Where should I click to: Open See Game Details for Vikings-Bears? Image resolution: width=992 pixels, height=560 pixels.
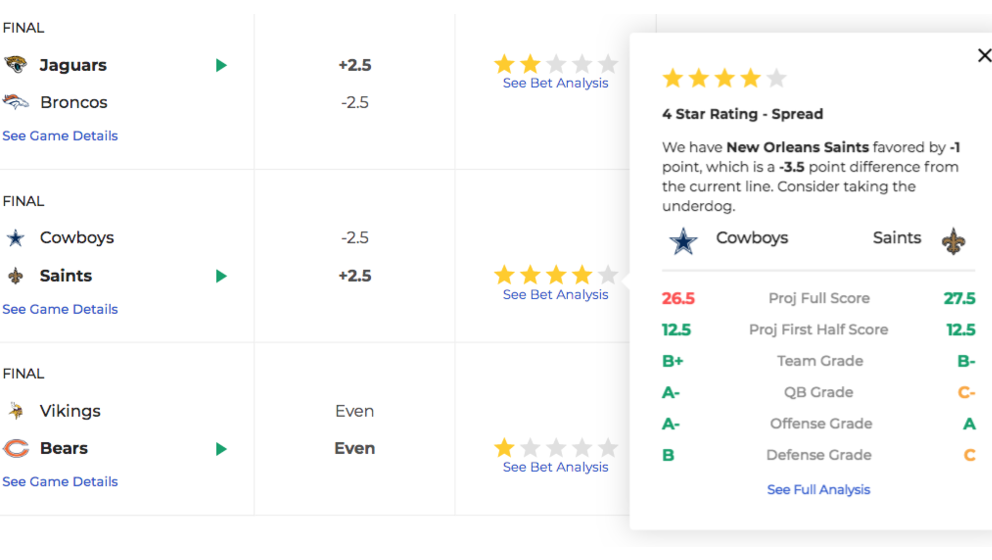tap(60, 482)
